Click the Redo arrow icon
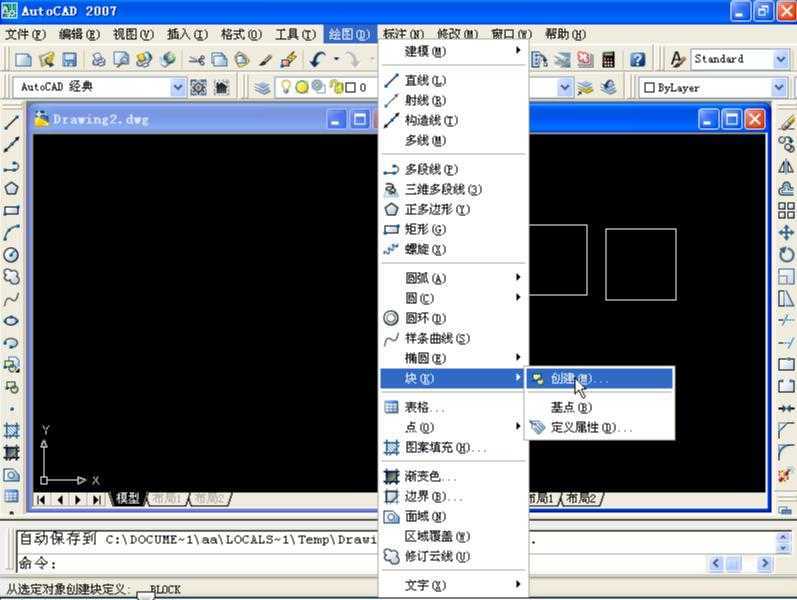Image resolution: width=797 pixels, height=600 pixels. (352, 59)
